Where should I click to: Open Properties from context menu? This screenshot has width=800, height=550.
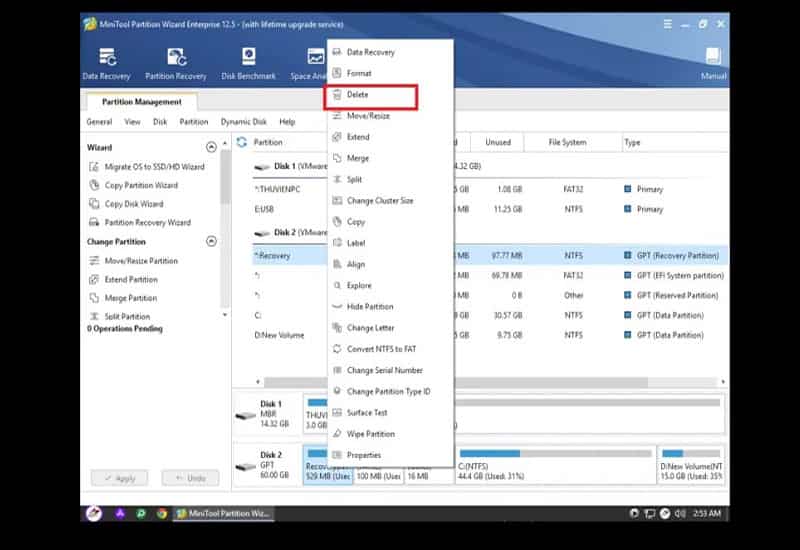coord(390,455)
